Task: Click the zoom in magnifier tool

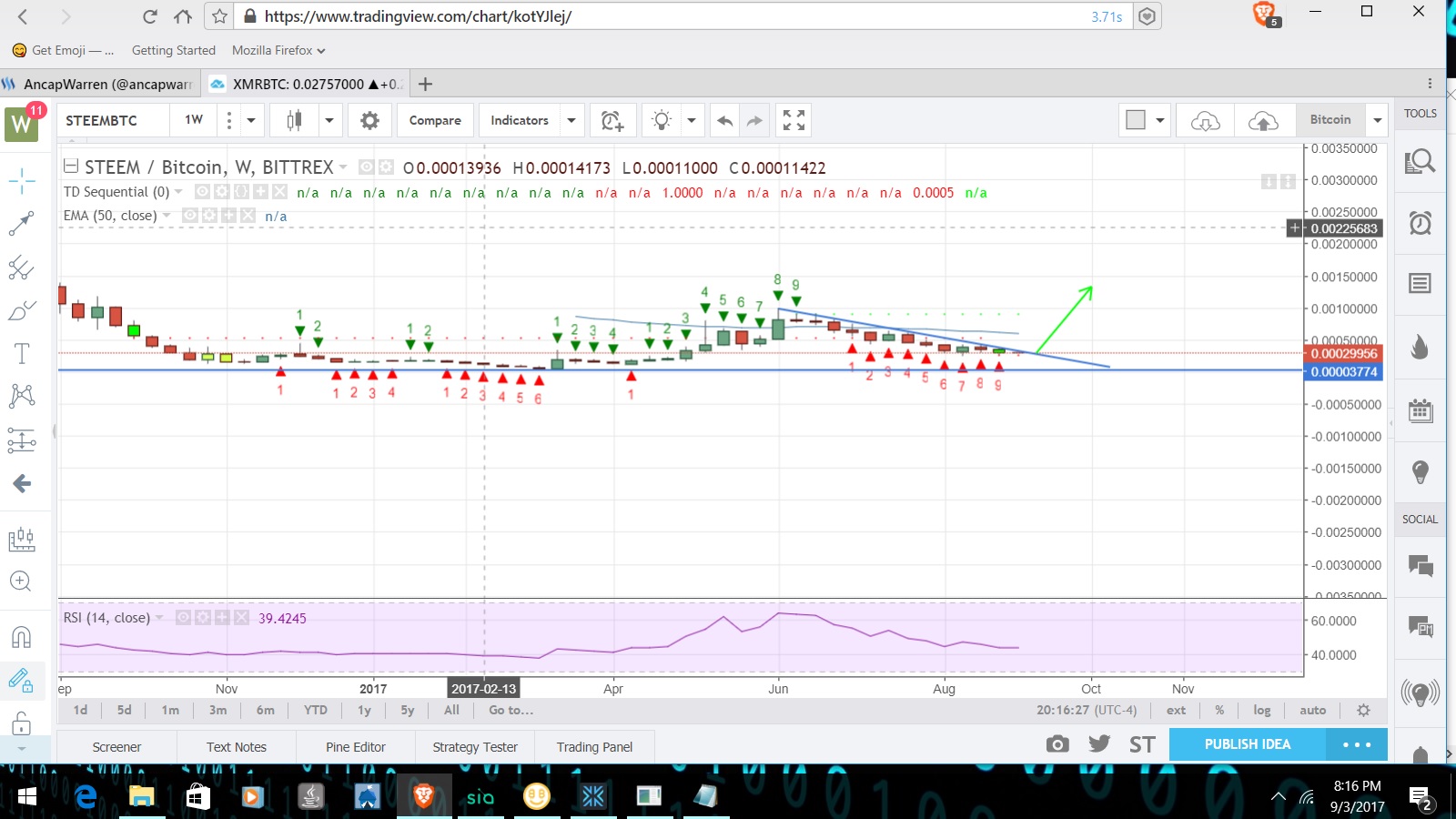Action: pos(22,581)
